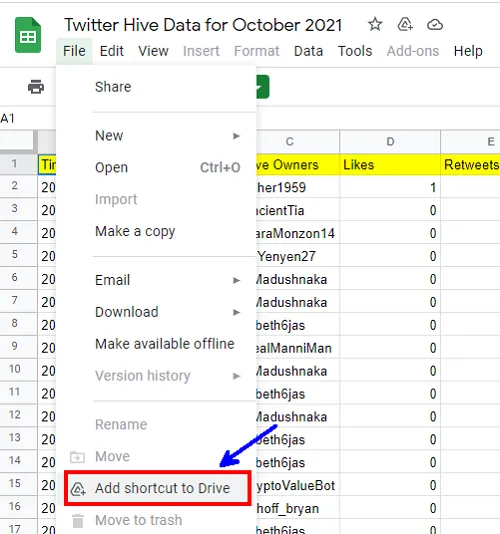This screenshot has height=534, width=500.
Task: Click the Likes cell showing 1
Action: tap(390, 187)
